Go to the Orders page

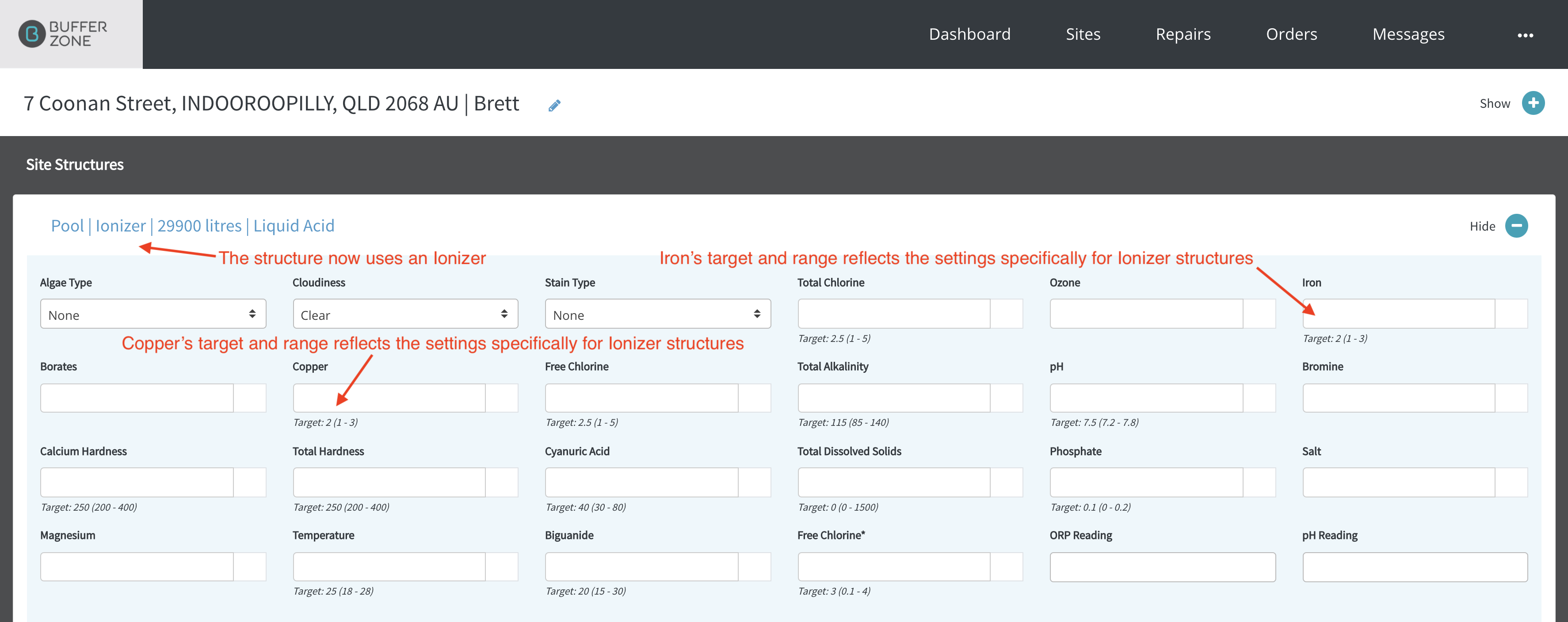pos(1291,34)
